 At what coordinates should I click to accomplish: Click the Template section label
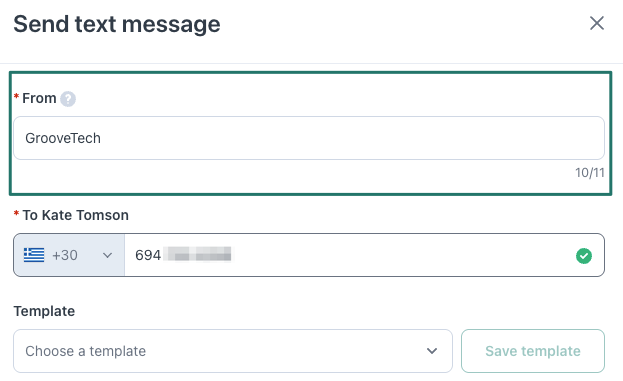click(44, 311)
